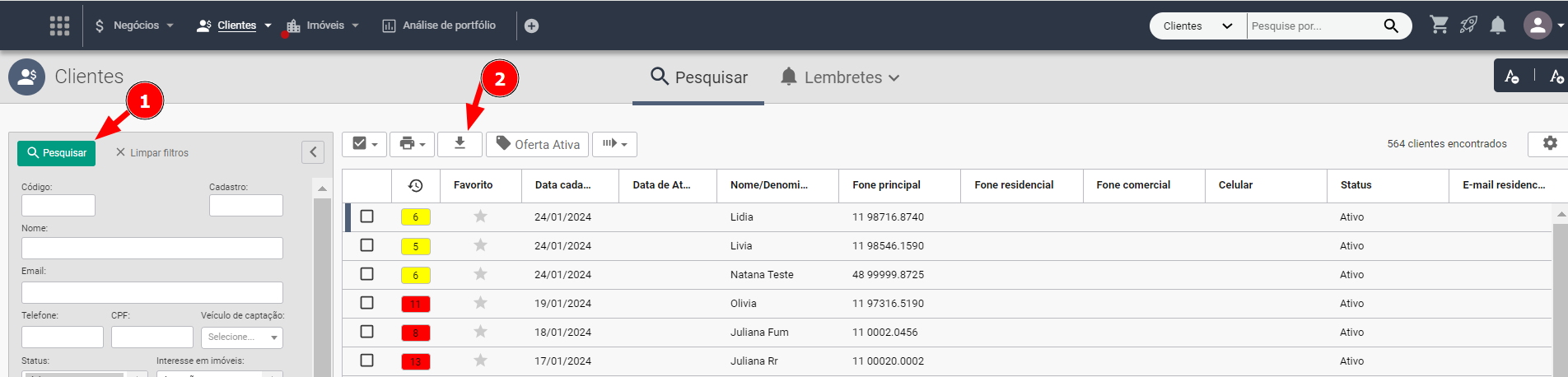Click the history clock column icon
This screenshot has height=377, width=1568.
416,185
